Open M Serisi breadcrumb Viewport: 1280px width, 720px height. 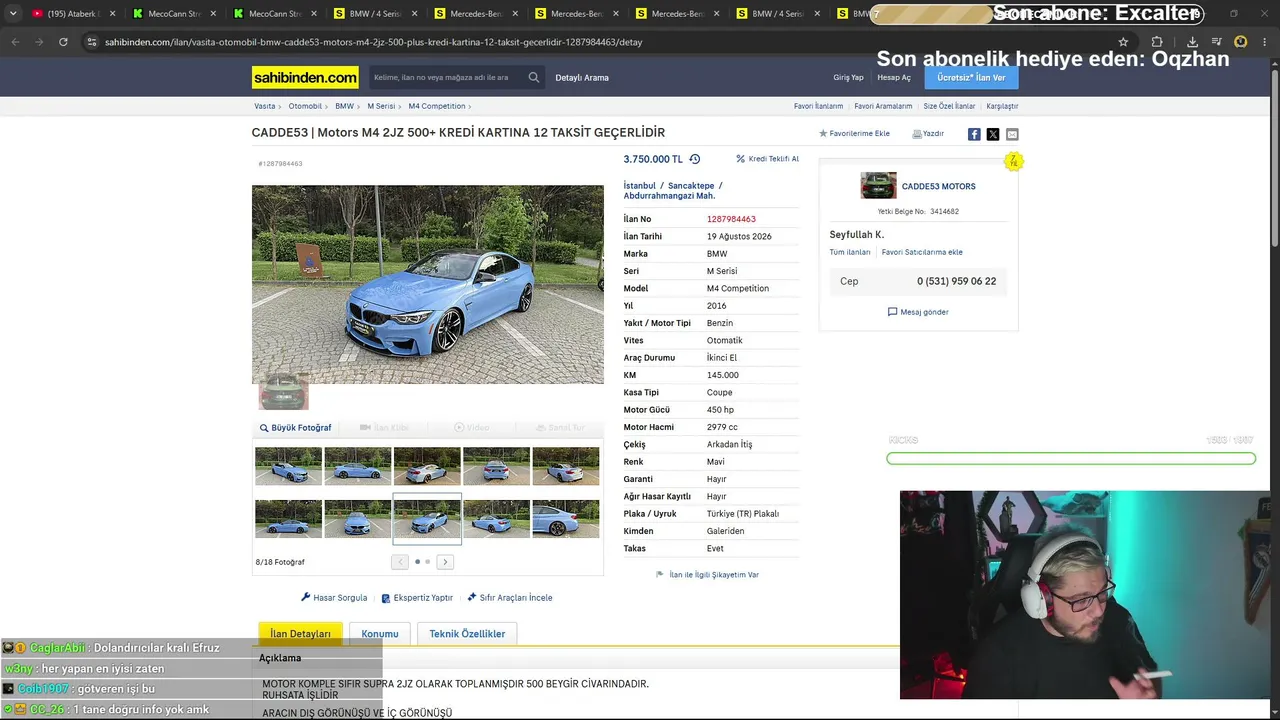click(382, 106)
